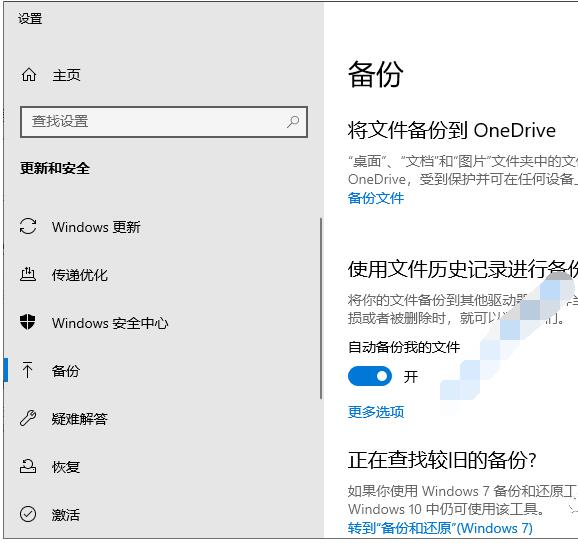Select 备份 in the sidebar
The height and width of the screenshot is (543, 578).
click(x=66, y=371)
